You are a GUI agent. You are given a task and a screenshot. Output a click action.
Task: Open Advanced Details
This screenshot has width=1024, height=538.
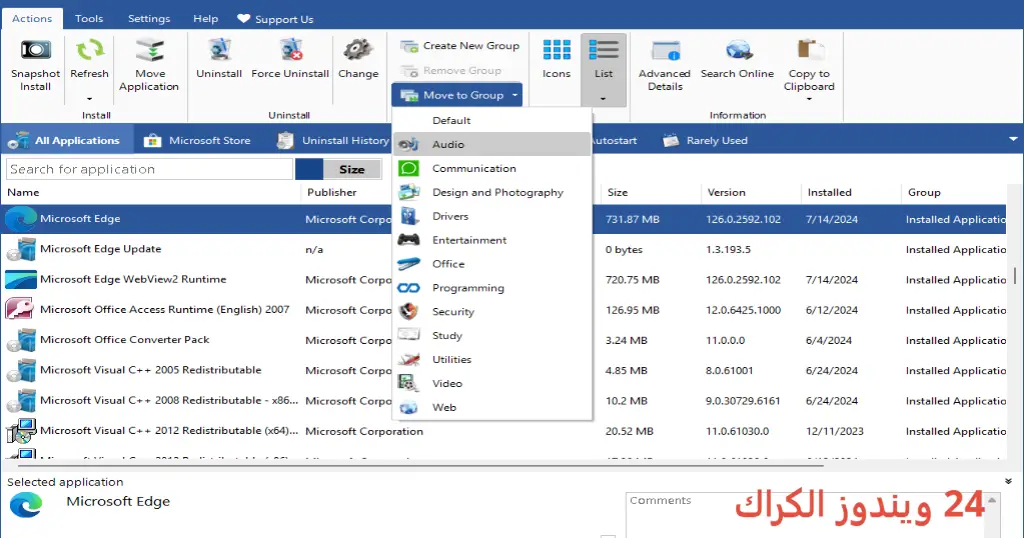[665, 65]
